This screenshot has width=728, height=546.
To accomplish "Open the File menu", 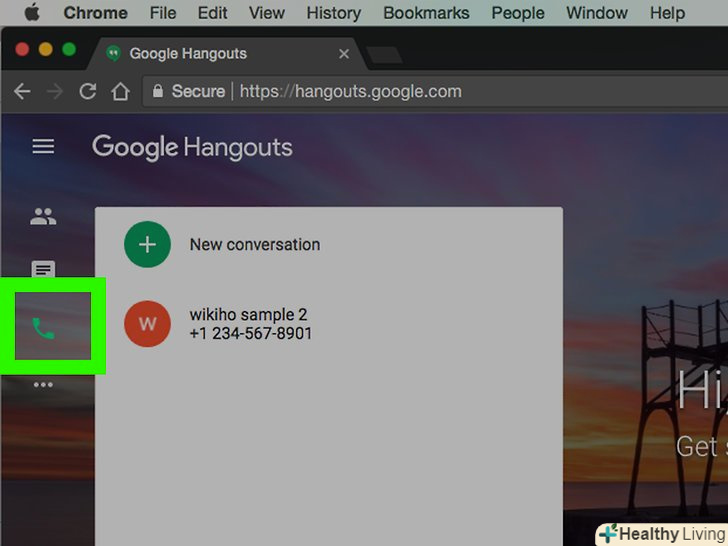I will [x=162, y=13].
